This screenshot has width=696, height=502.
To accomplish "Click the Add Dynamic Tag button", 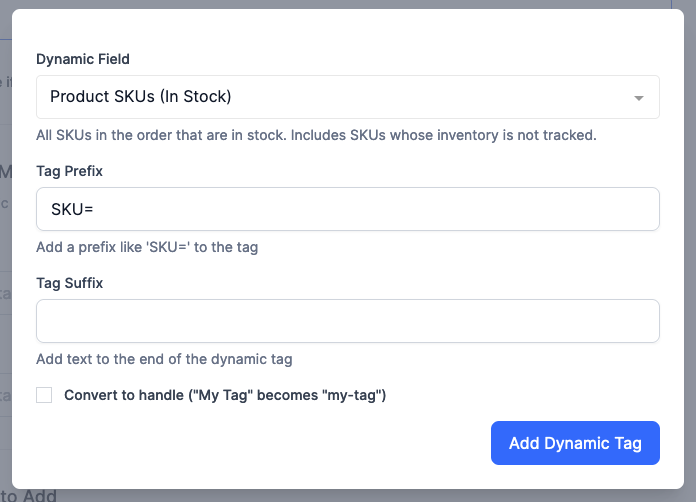I will point(575,443).
